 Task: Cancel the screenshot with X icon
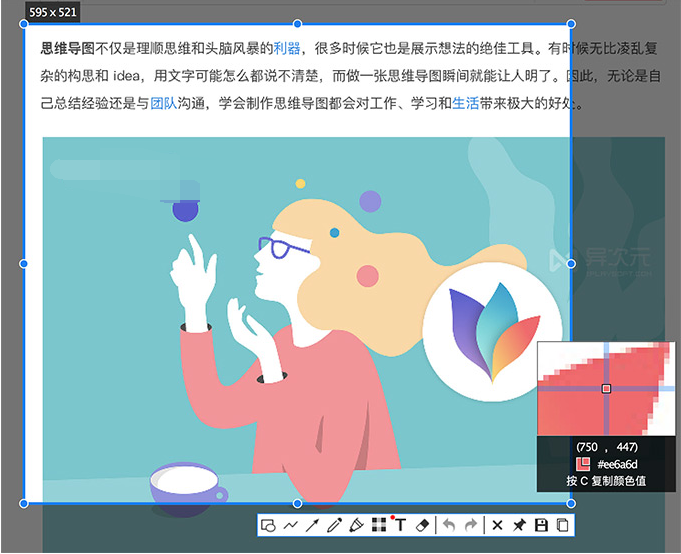(497, 525)
